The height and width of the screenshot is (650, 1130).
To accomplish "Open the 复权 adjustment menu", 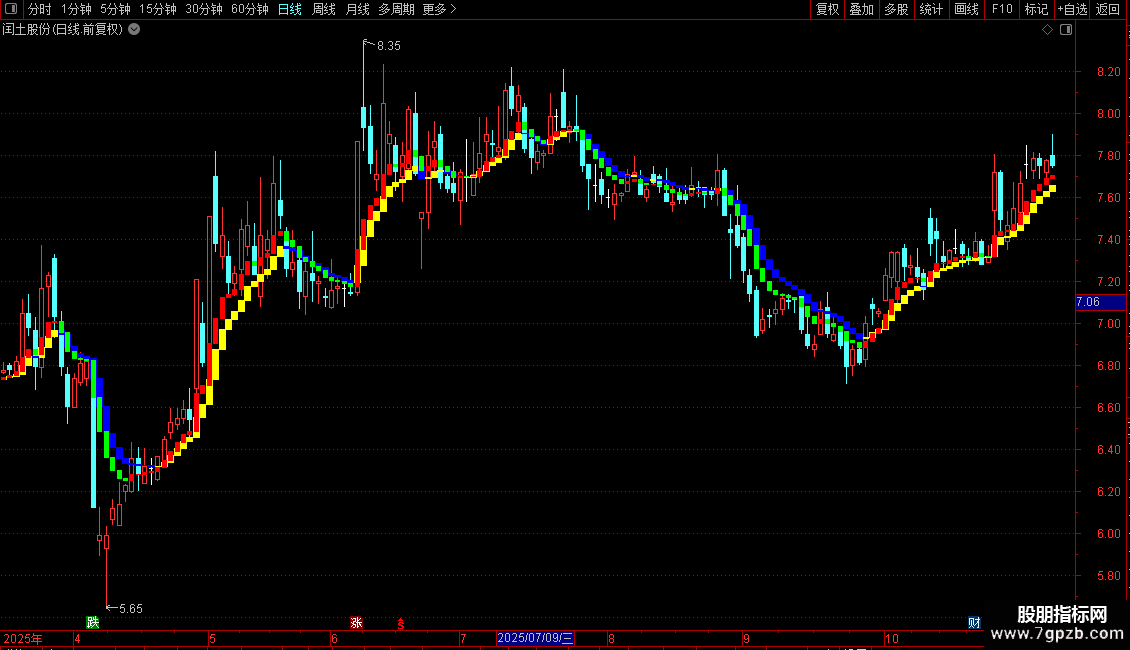I will [827, 9].
